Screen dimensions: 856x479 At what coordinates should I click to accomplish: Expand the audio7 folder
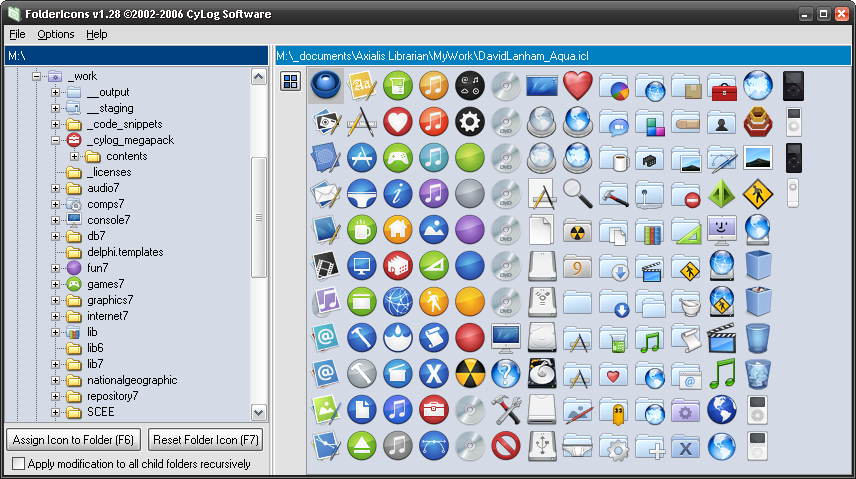[55, 188]
